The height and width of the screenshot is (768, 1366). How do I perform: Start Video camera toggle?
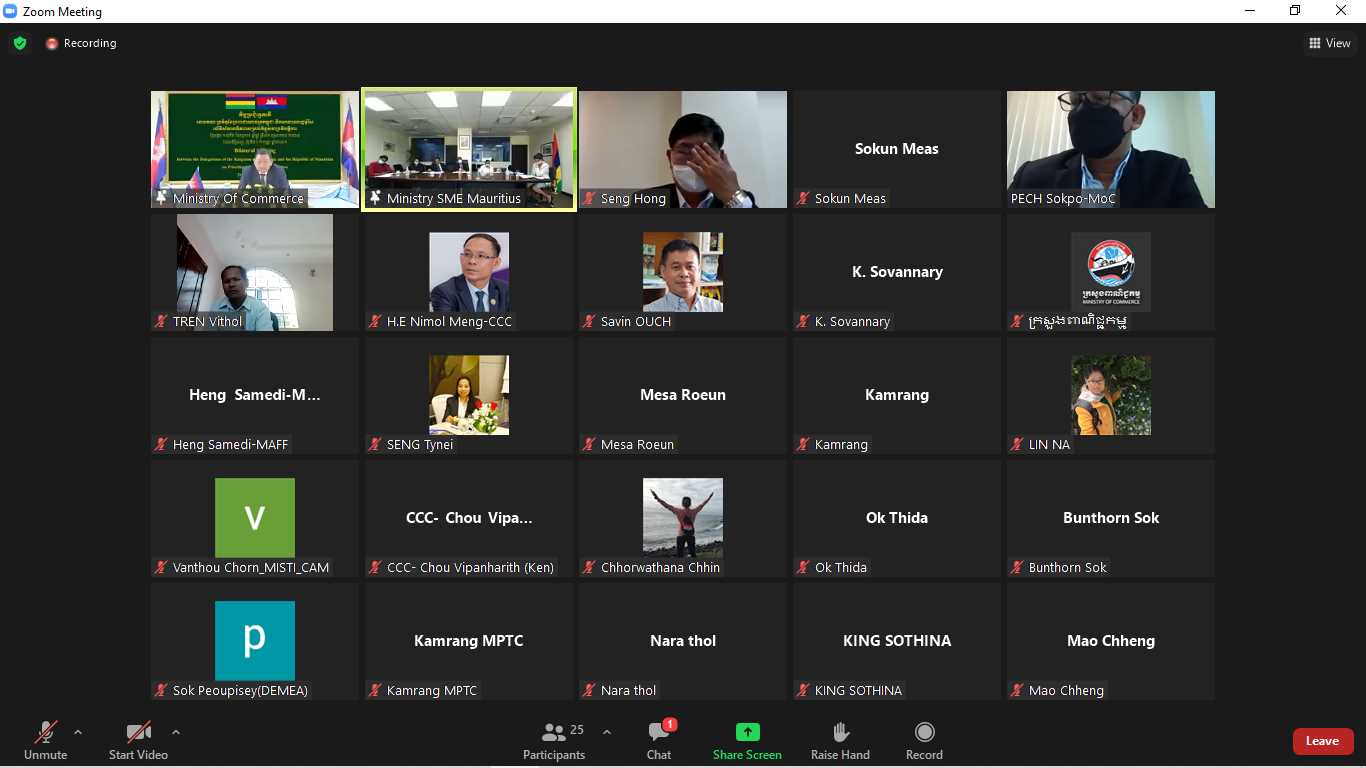click(138, 740)
